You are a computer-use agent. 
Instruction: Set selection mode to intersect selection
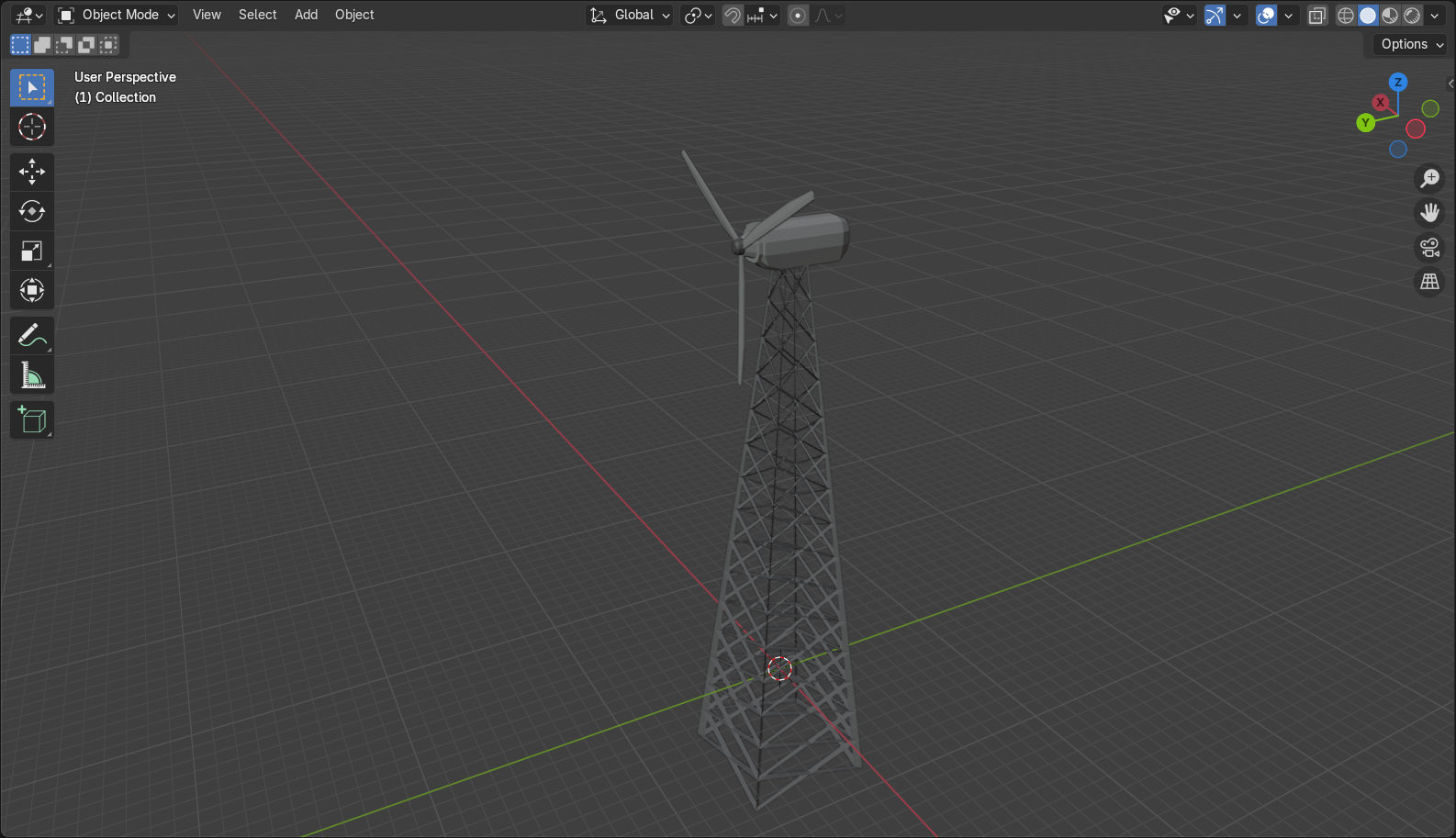(108, 44)
